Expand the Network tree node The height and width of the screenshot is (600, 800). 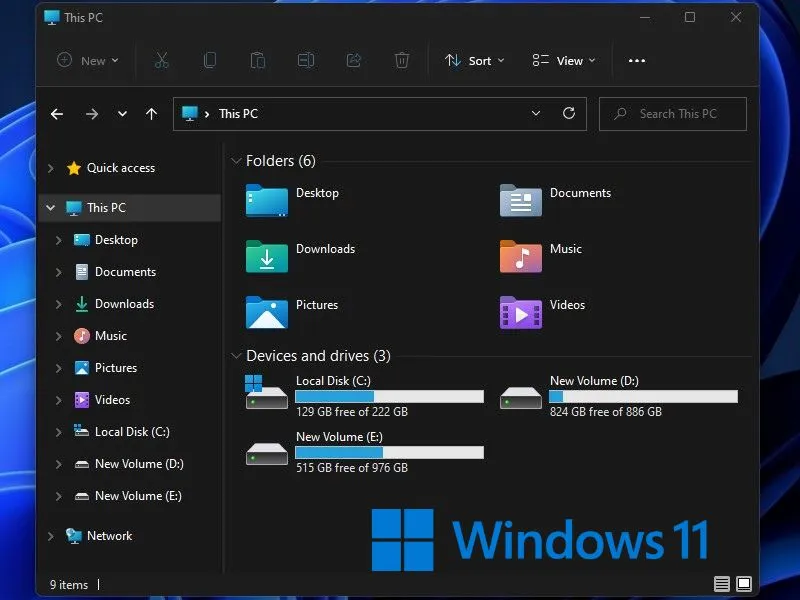click(51, 536)
